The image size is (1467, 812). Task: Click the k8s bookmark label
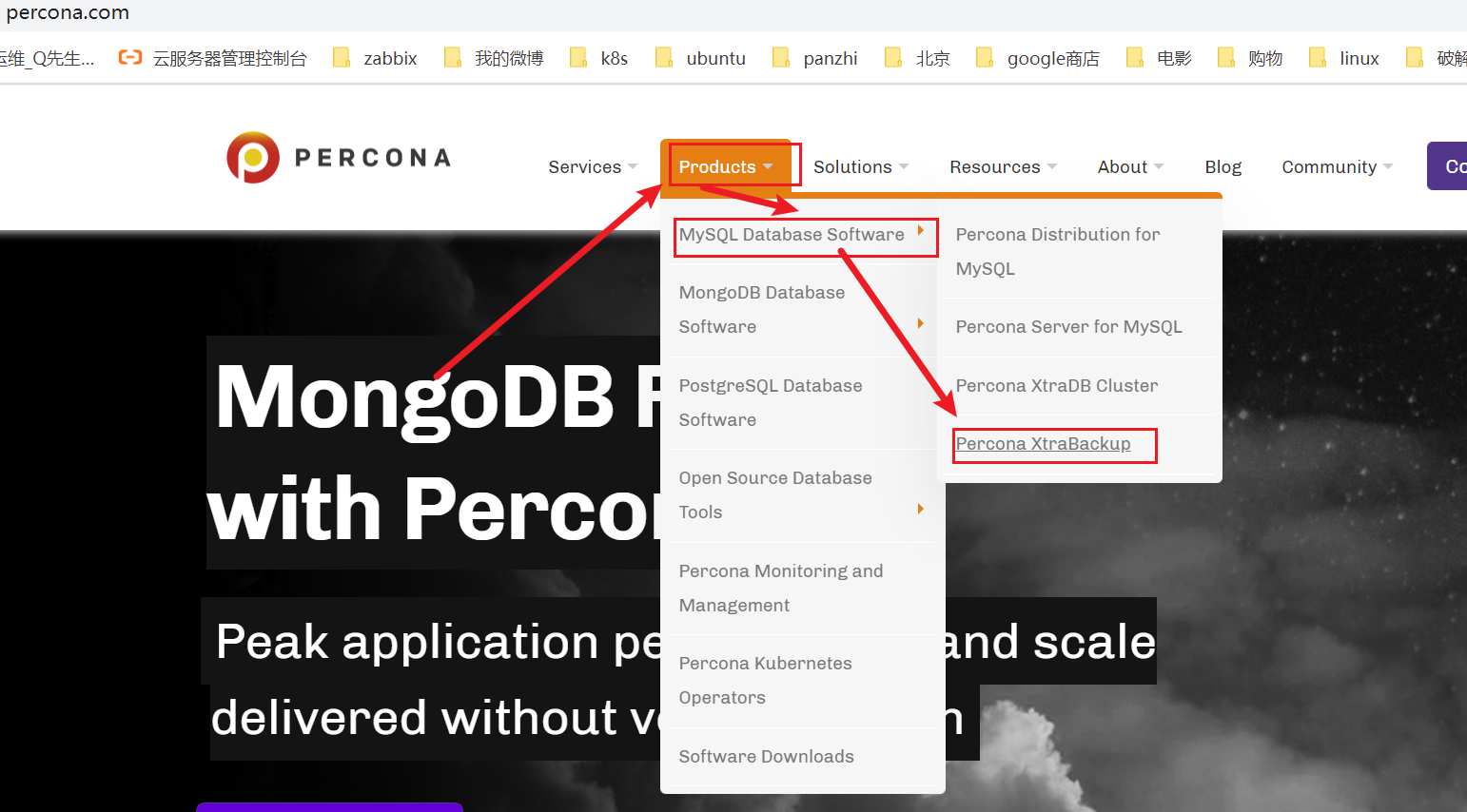click(615, 58)
